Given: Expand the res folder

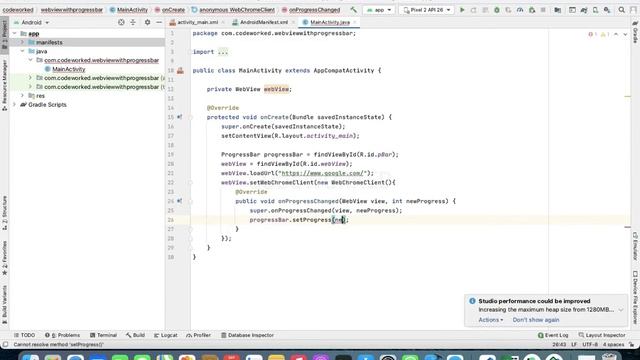Looking at the screenshot, I should [22, 96].
